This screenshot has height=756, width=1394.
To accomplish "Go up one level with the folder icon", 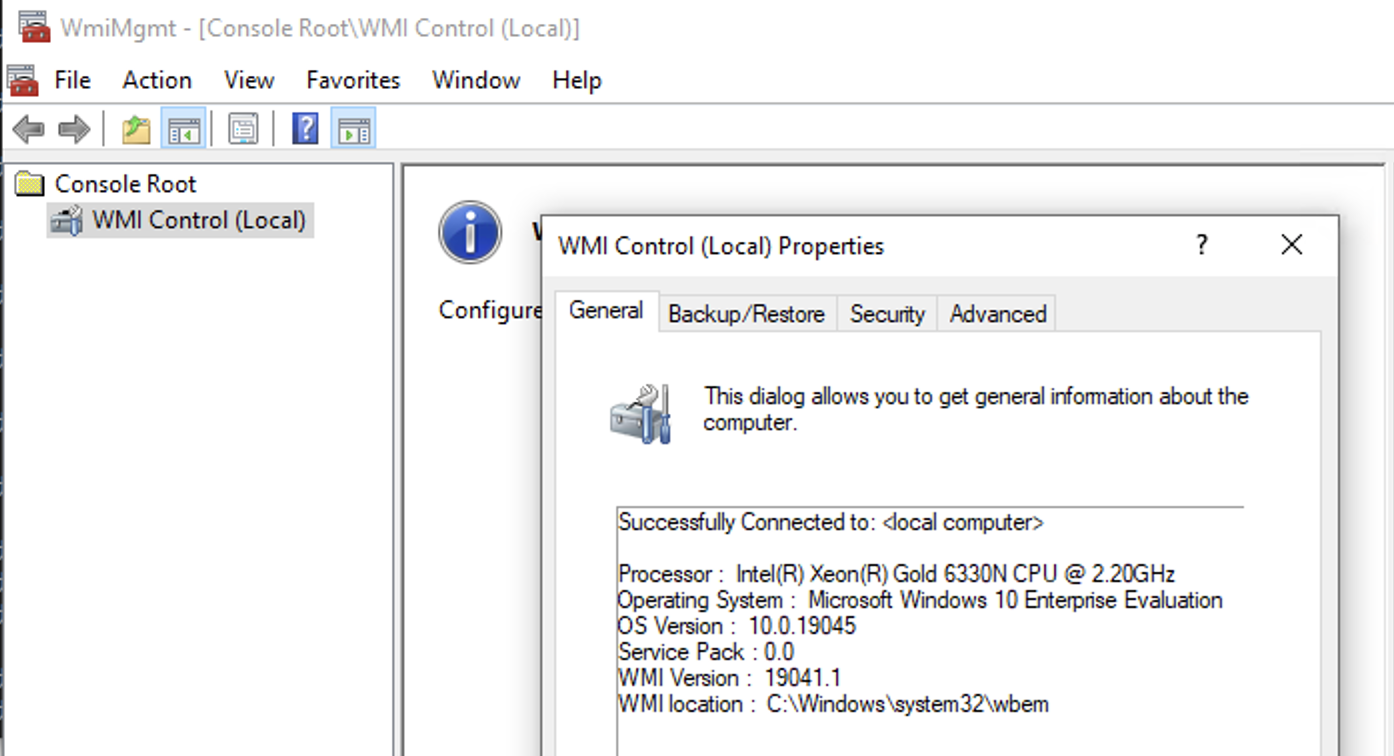I will (x=136, y=129).
